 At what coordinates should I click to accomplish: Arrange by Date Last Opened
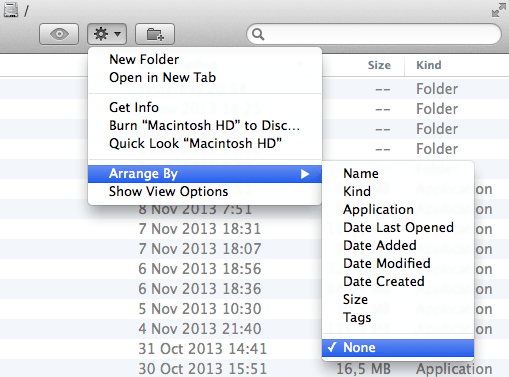(398, 228)
